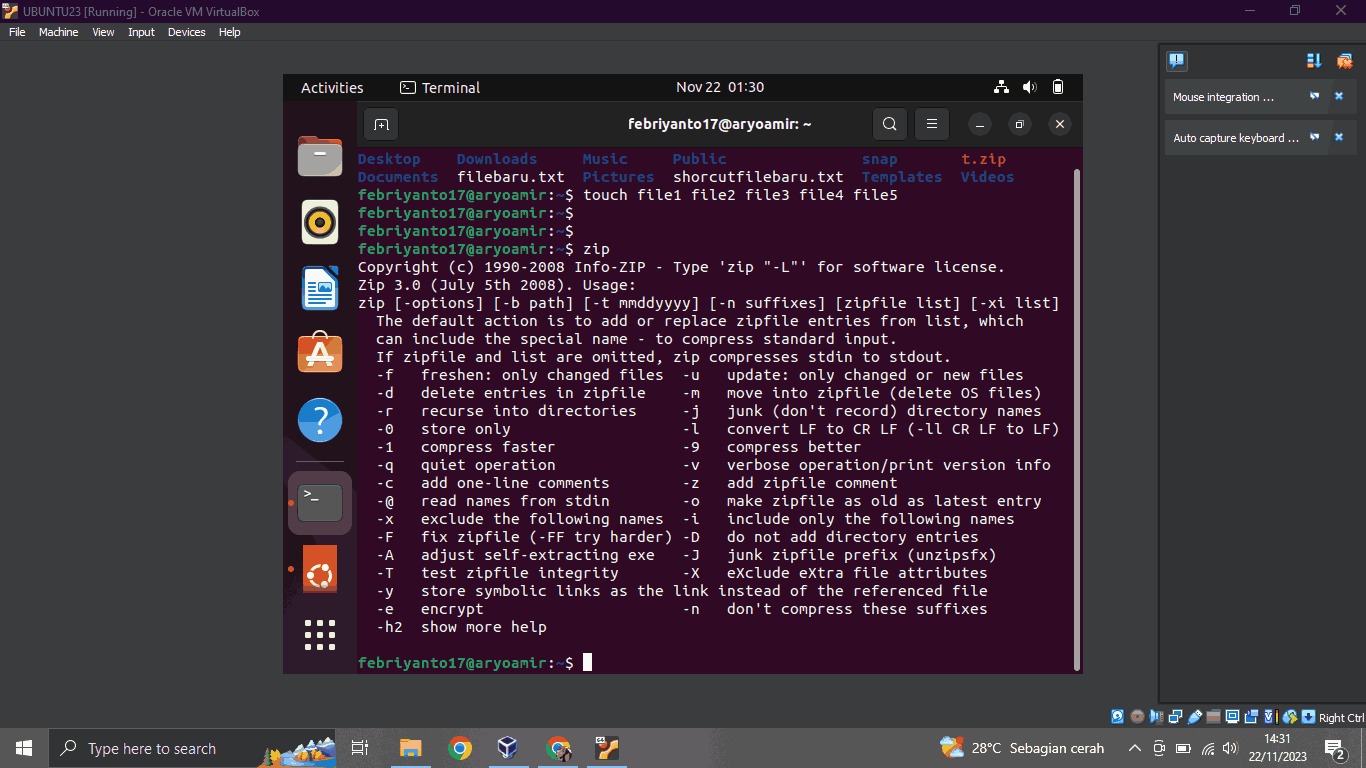Image resolution: width=1366 pixels, height=768 pixels.
Task: Click Activities in the Ubuntu top bar
Action: (332, 87)
